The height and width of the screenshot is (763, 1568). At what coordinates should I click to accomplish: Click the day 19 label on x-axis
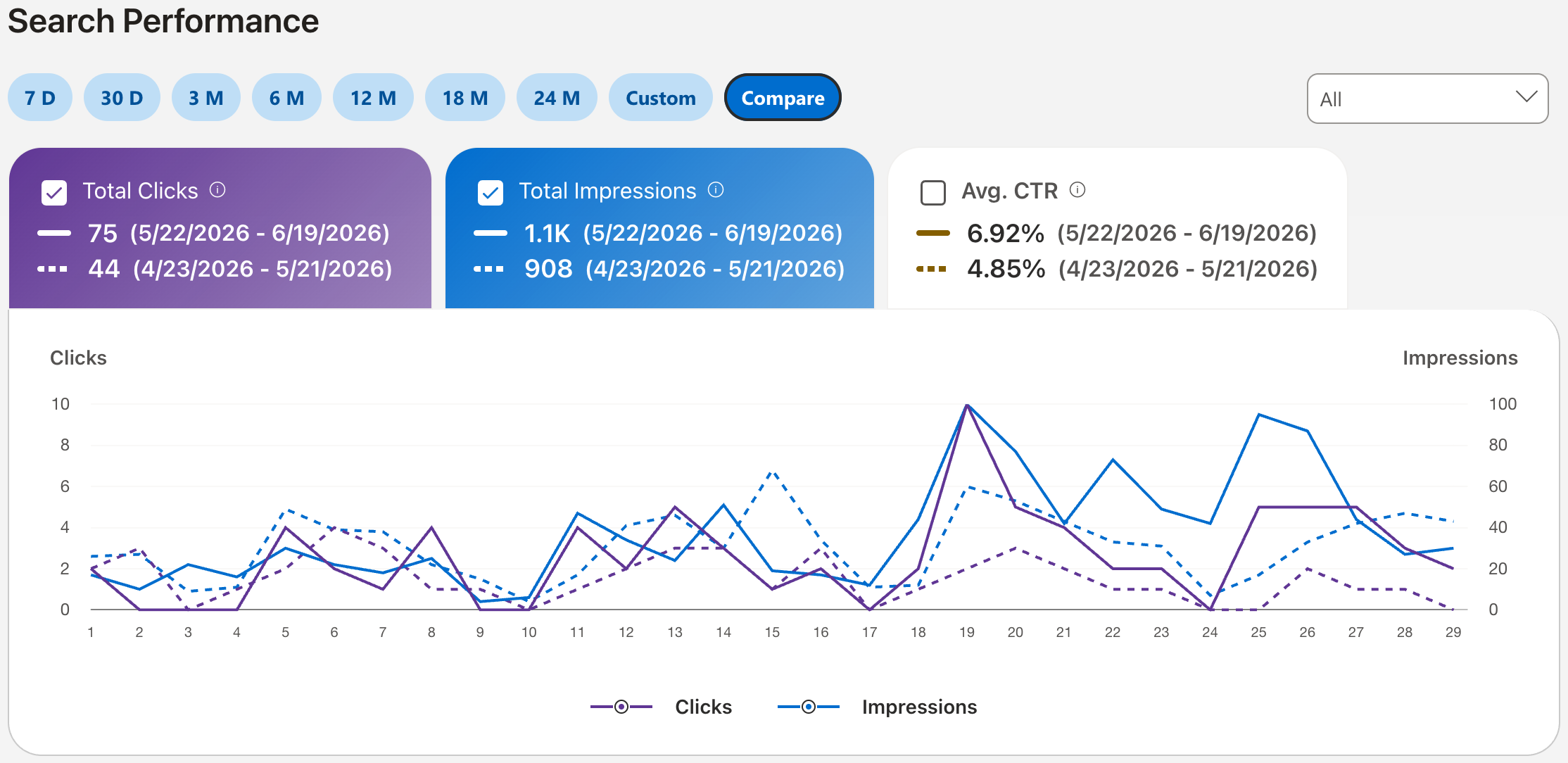[x=967, y=632]
